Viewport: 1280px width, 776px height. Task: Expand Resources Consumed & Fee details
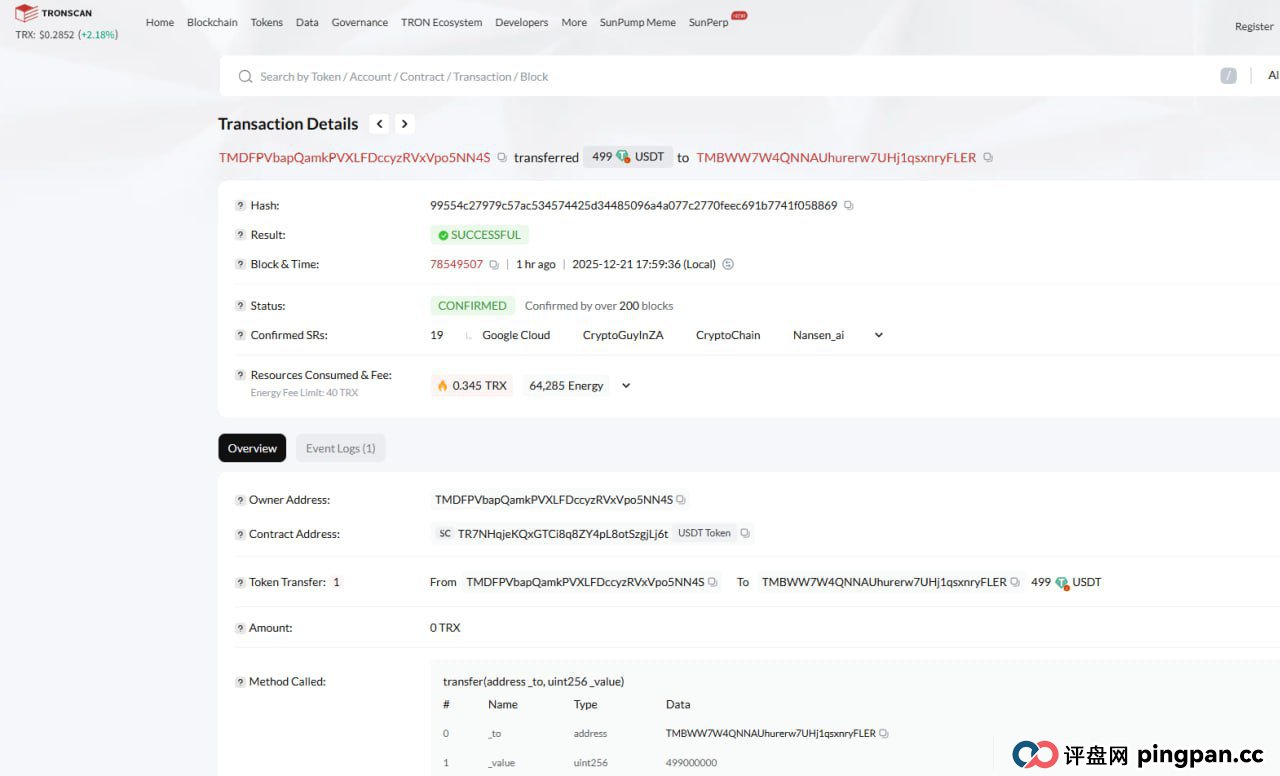[x=626, y=386]
